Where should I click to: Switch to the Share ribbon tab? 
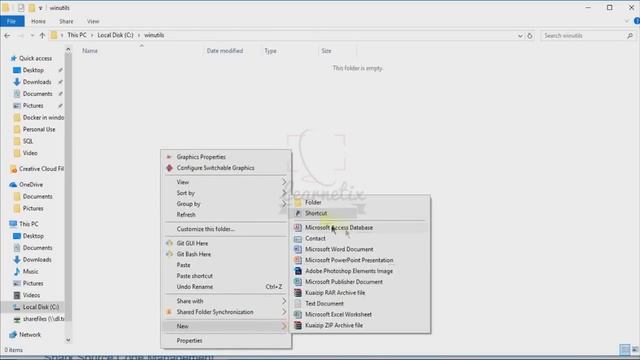coord(66,21)
